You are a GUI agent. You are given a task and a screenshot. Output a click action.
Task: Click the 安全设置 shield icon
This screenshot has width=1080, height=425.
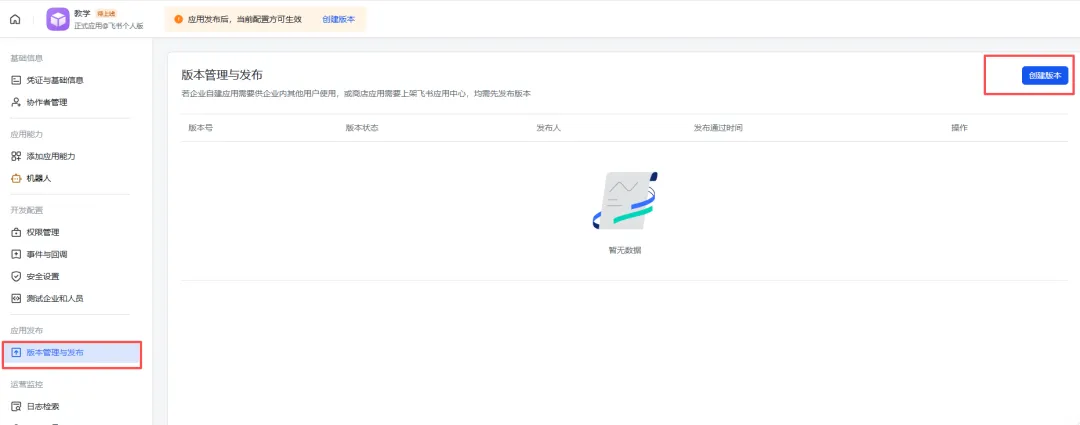(17, 276)
